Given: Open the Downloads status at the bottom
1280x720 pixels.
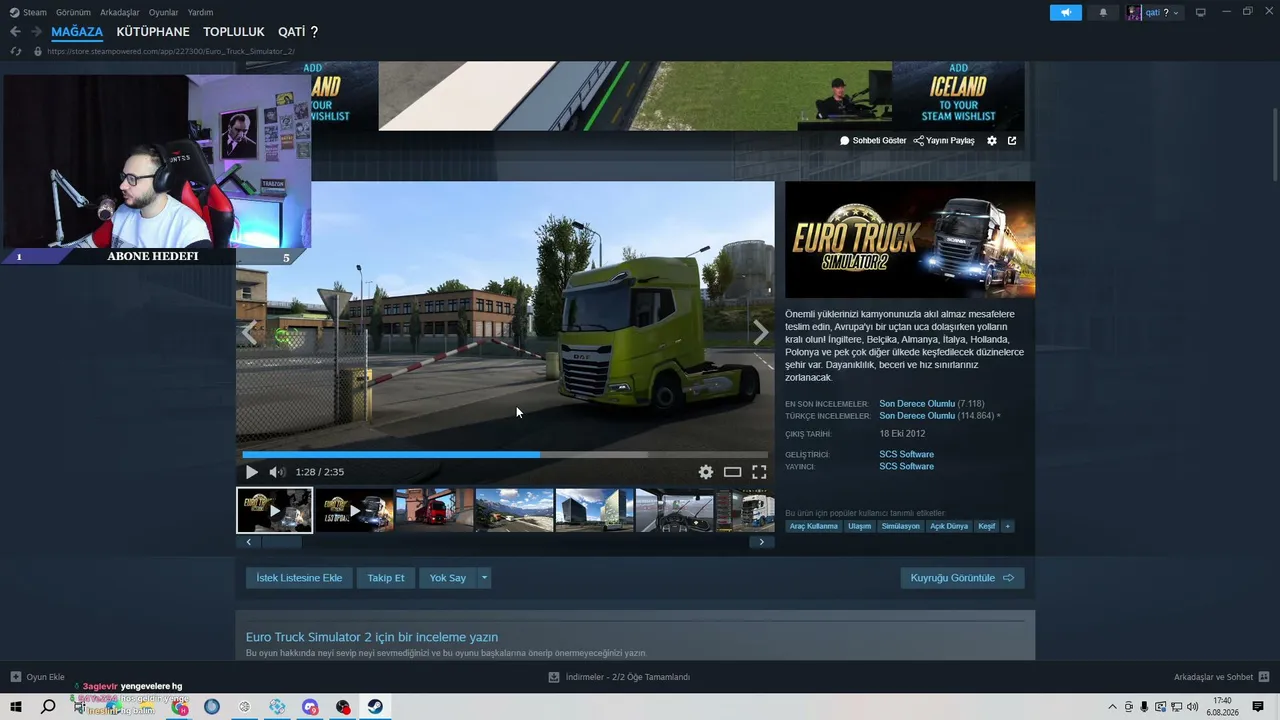Looking at the screenshot, I should (x=620, y=677).
